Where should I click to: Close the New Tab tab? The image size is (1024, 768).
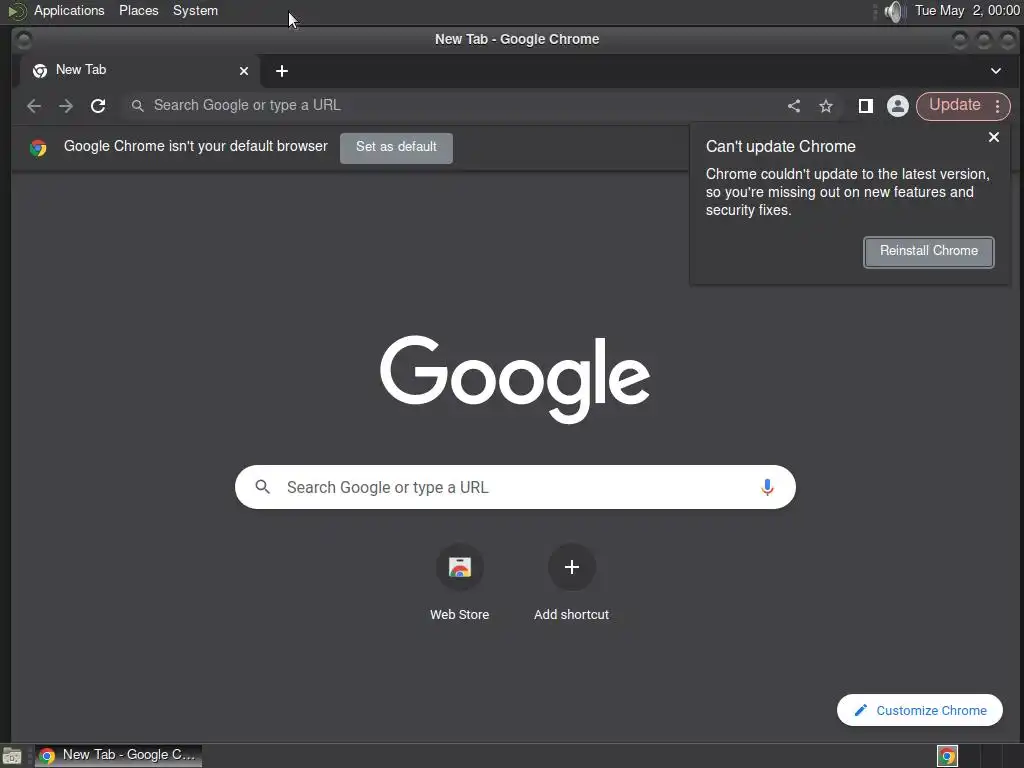[x=244, y=71]
